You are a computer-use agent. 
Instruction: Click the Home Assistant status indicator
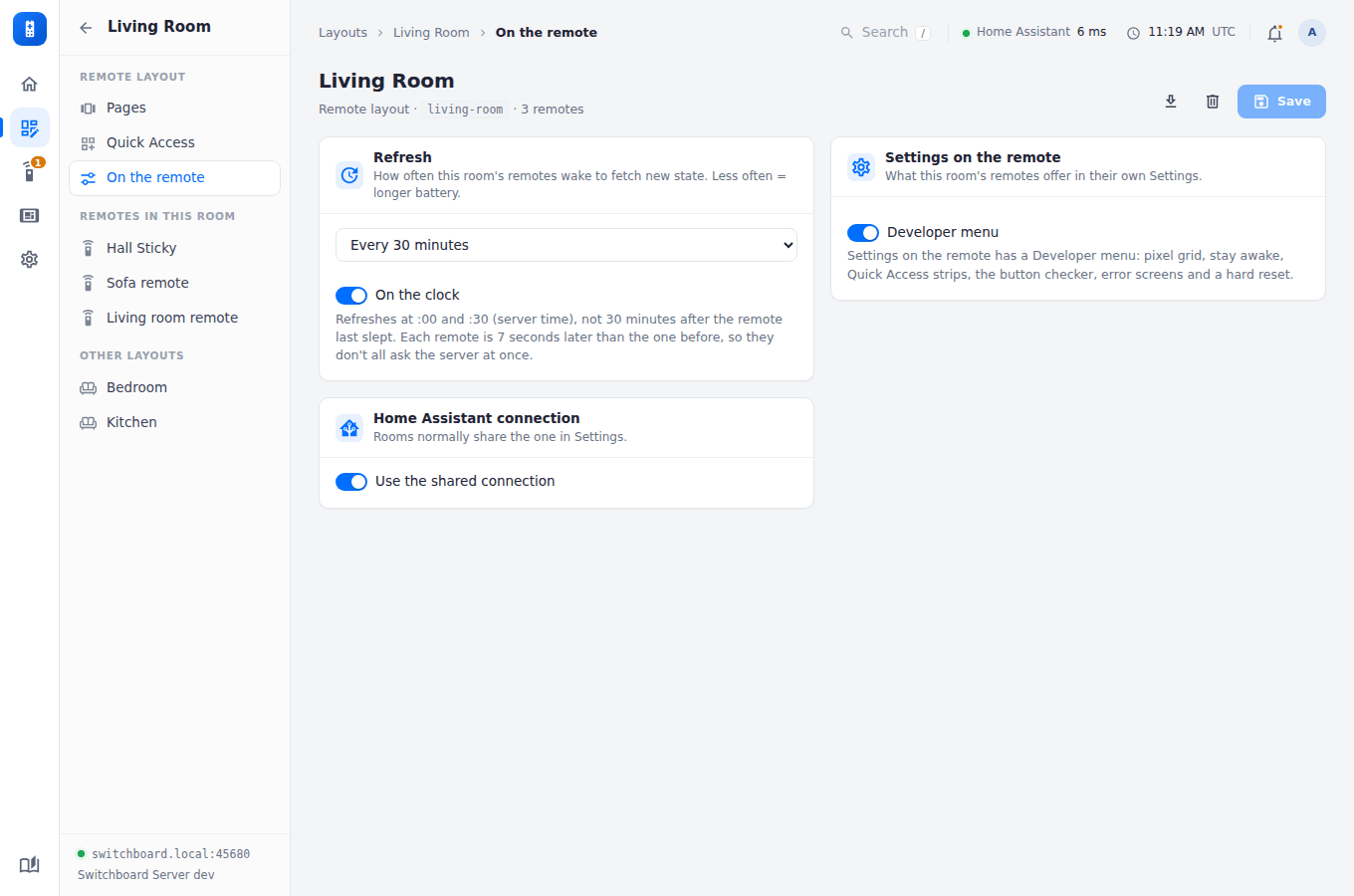click(1034, 32)
